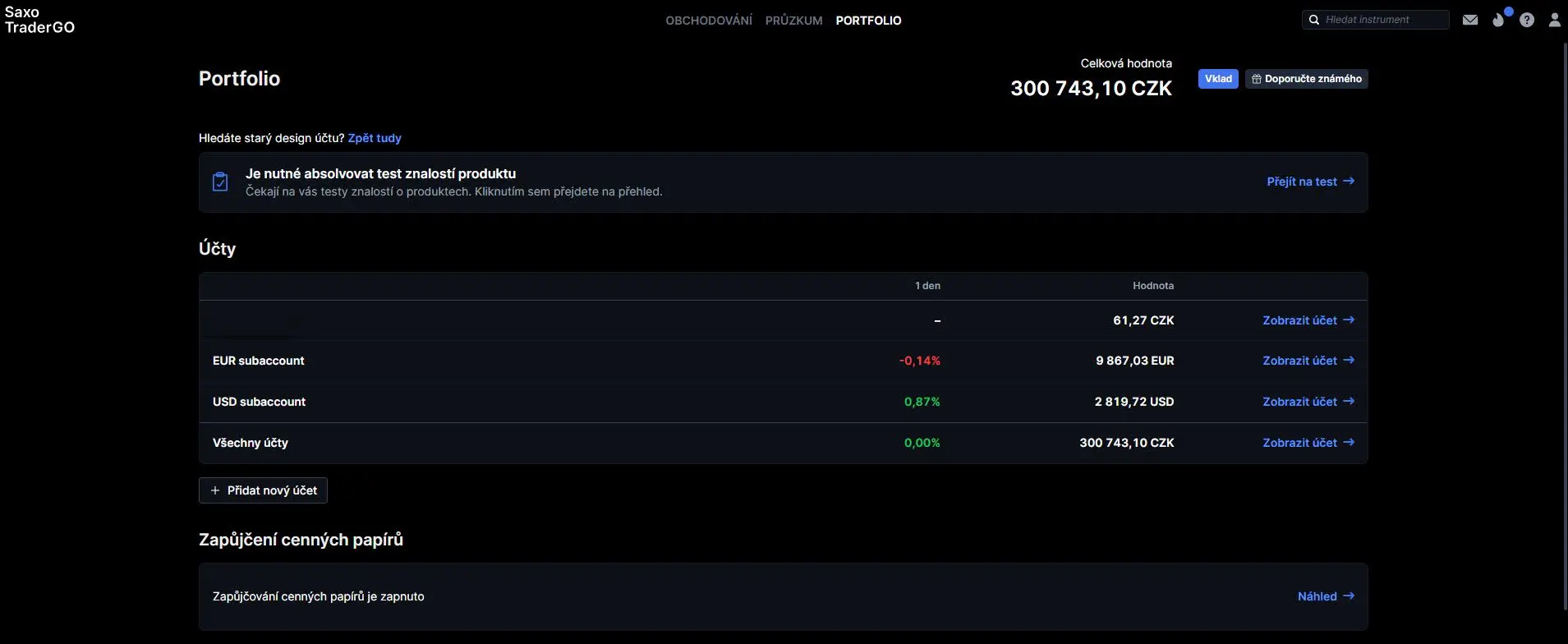The image size is (1568, 644).
Task: Click the clipboard test icon in banner
Action: tap(220, 182)
